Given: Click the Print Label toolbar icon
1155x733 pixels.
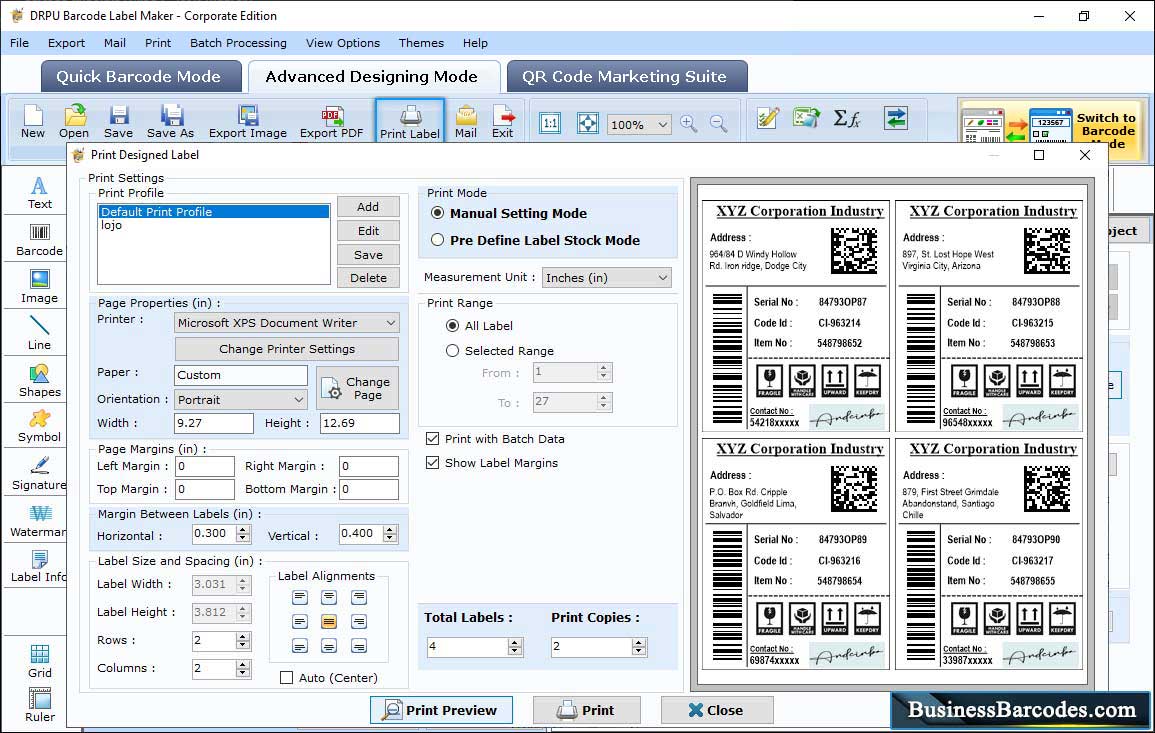Looking at the screenshot, I should click(410, 122).
